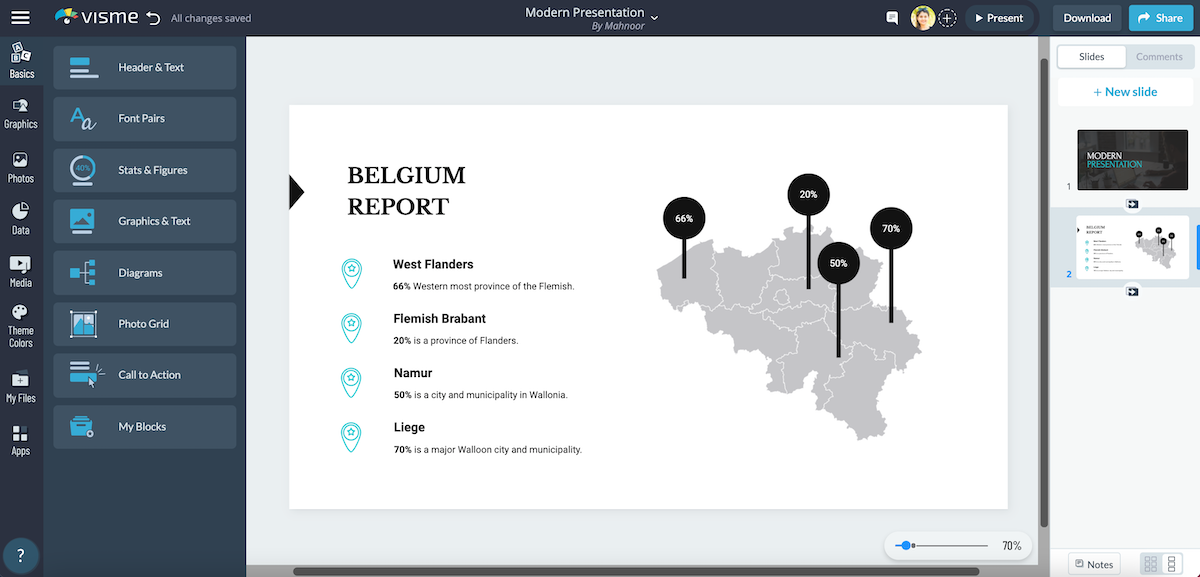This screenshot has width=1200, height=577.
Task: Click the comments speech bubble icon
Action: (x=892, y=18)
